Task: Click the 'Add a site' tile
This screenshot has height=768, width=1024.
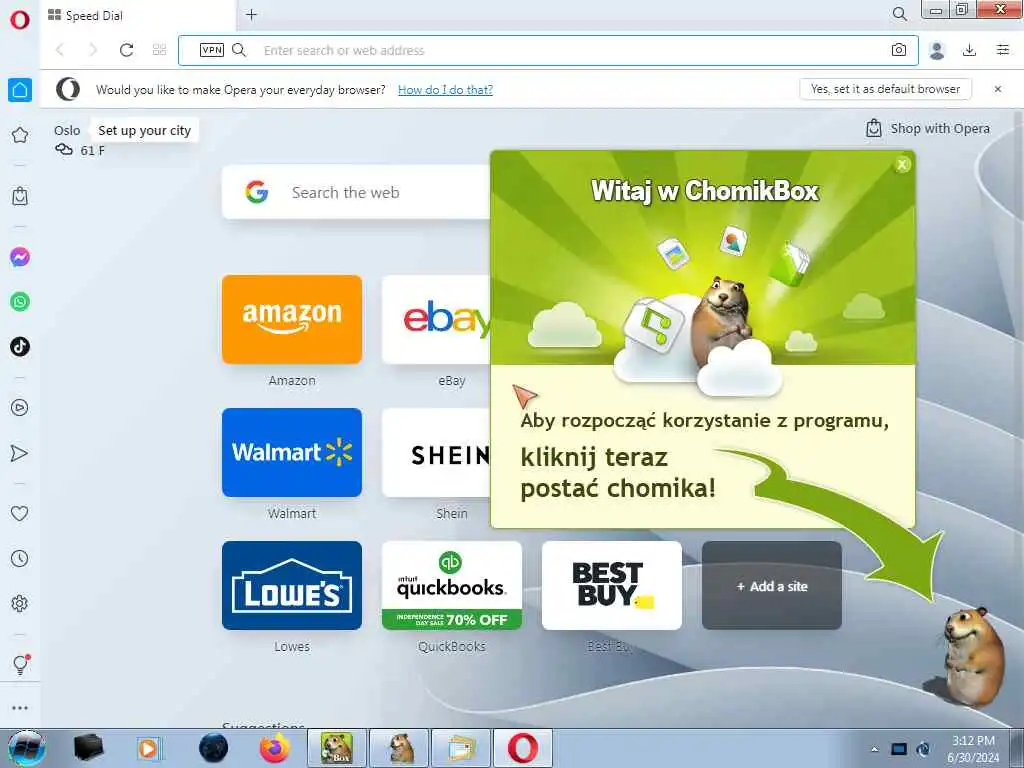Action: tap(772, 585)
